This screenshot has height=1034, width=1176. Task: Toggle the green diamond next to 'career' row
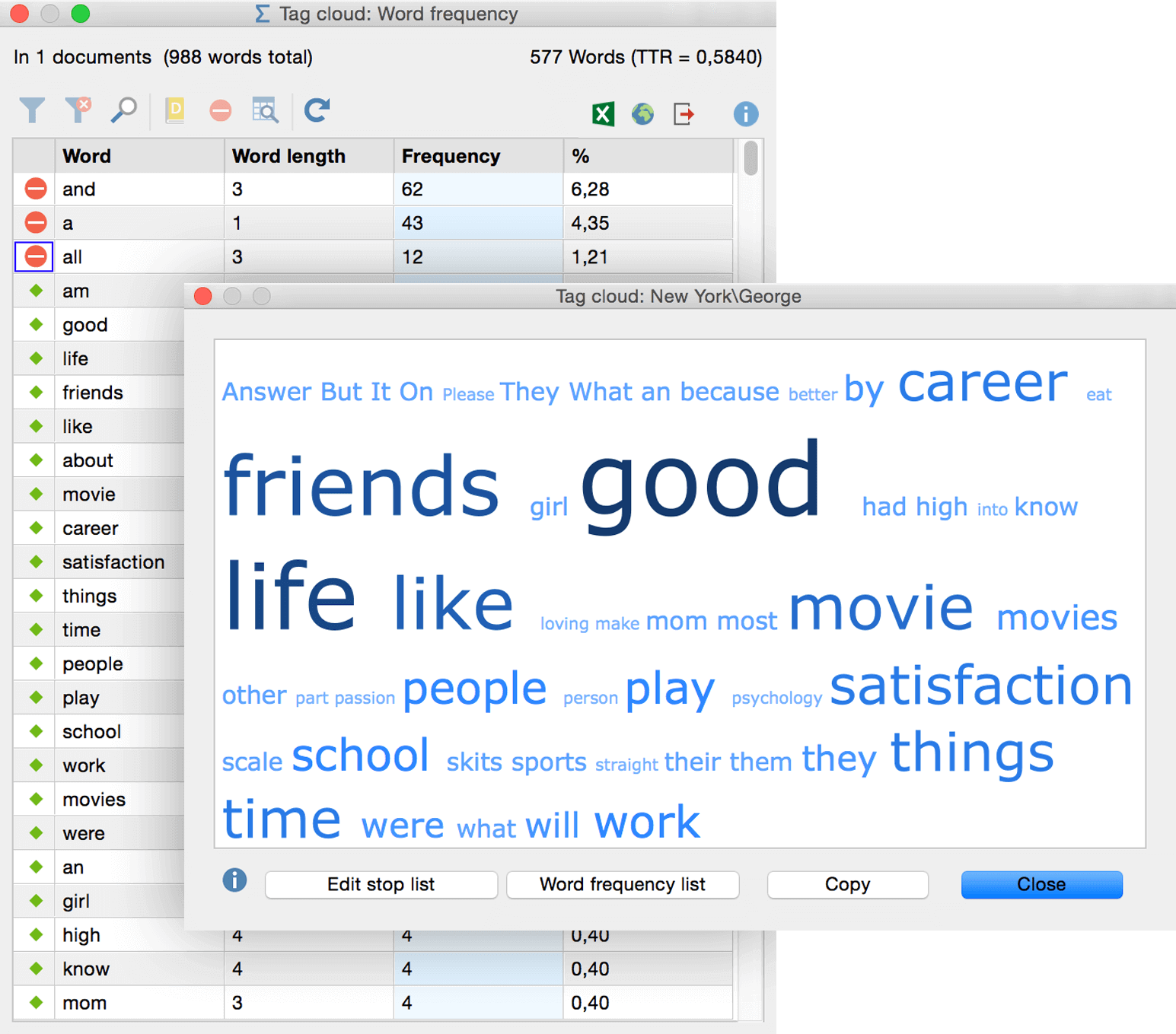pos(36,528)
